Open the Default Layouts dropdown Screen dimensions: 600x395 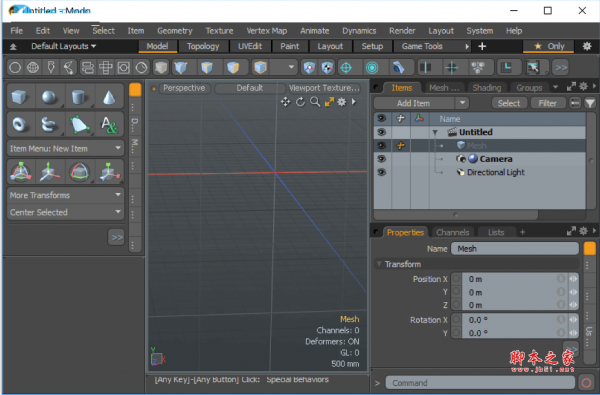[x=63, y=46]
